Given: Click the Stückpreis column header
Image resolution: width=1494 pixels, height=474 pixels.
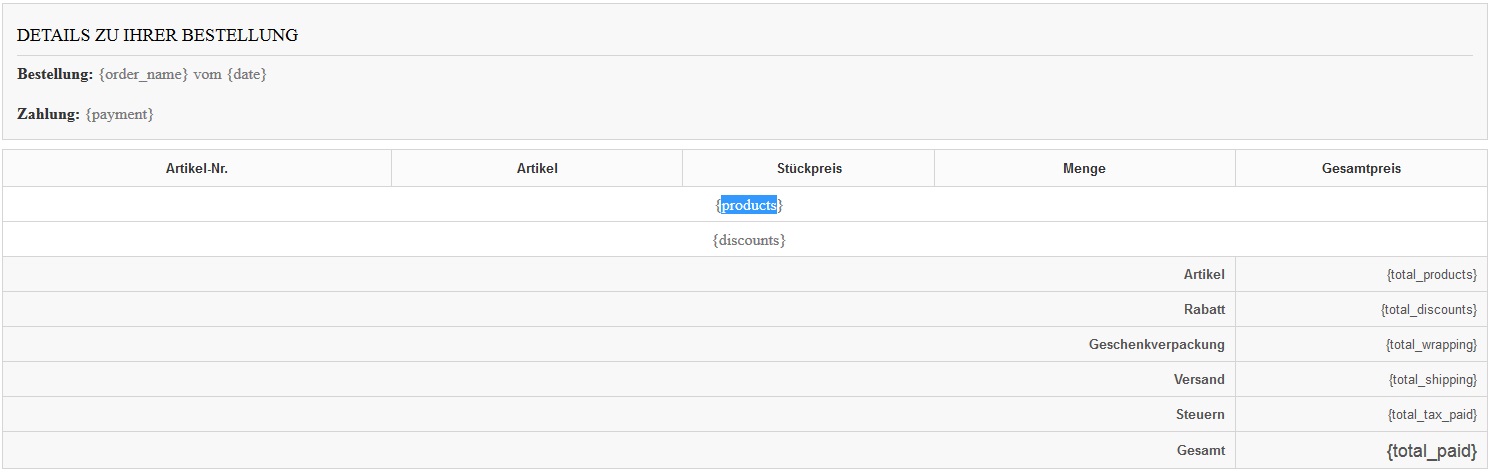Looking at the screenshot, I should coord(809,169).
